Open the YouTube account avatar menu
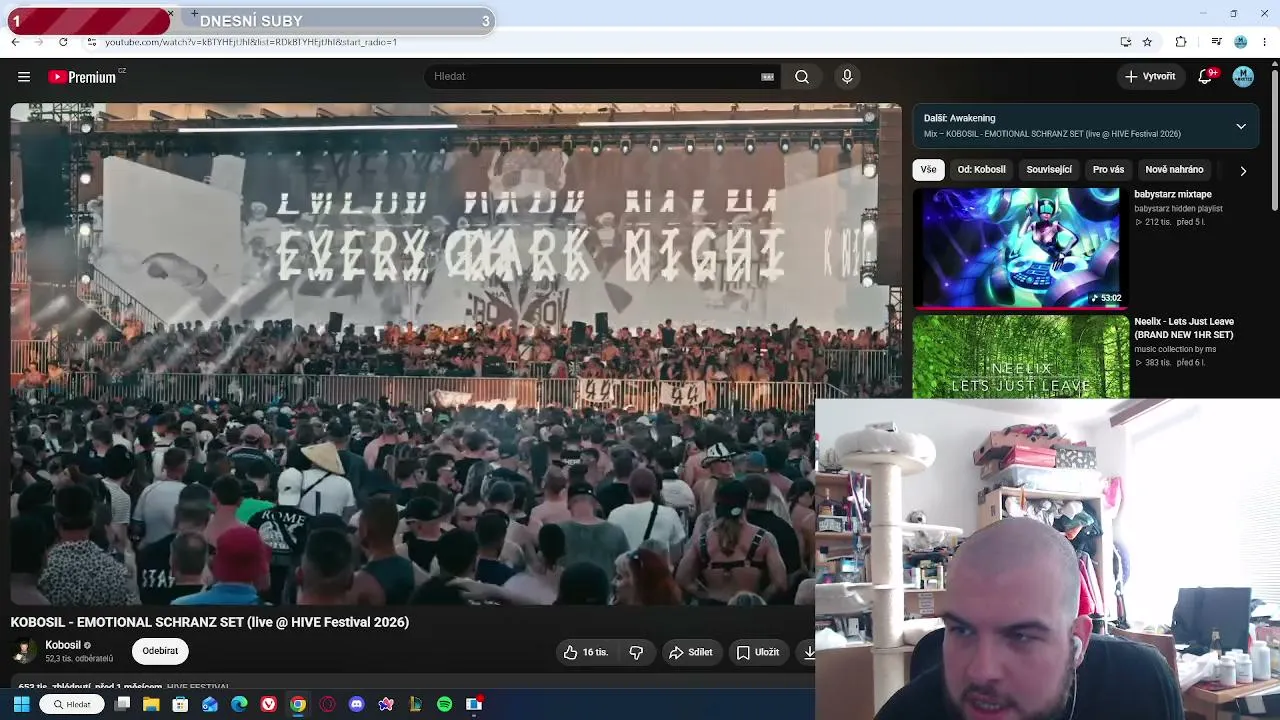The height and width of the screenshot is (720, 1280). coord(1243,76)
